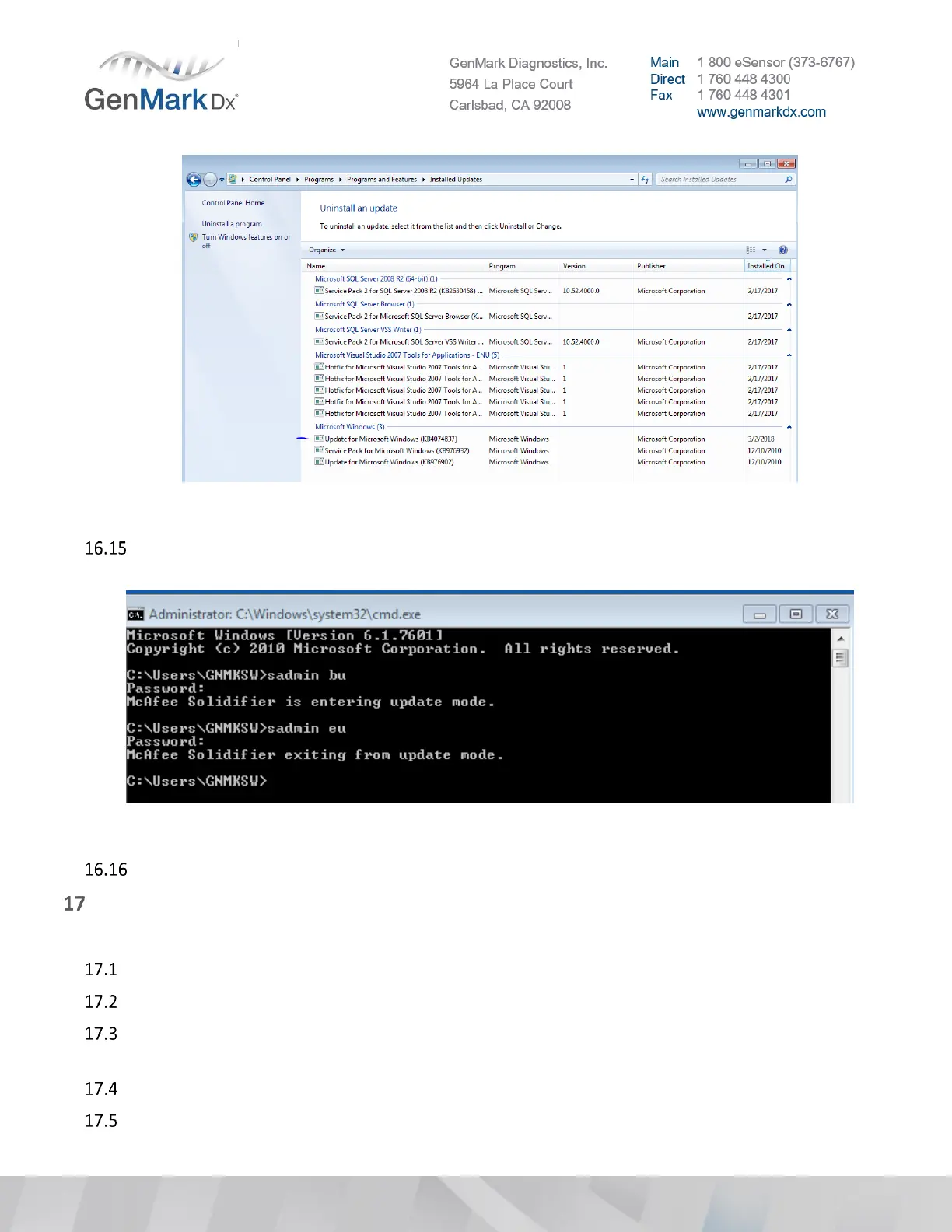
Task: Click cmd.exe icon in command prompt title bar
Action: (136, 614)
